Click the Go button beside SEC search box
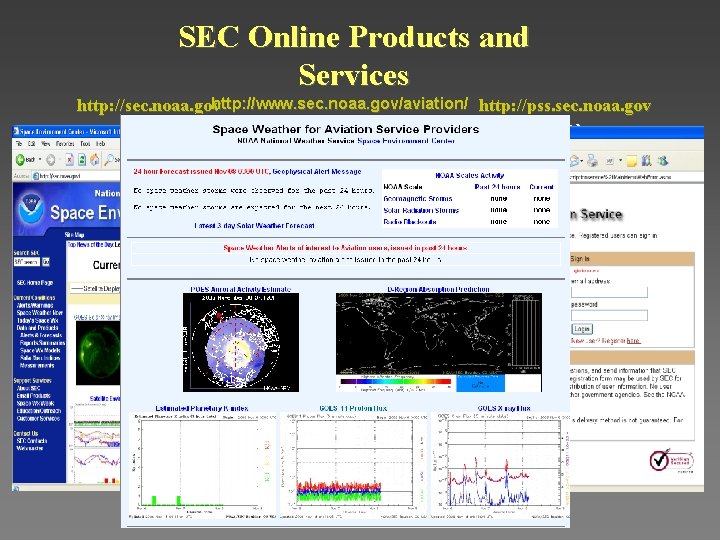The height and width of the screenshot is (540, 720). tap(46, 262)
